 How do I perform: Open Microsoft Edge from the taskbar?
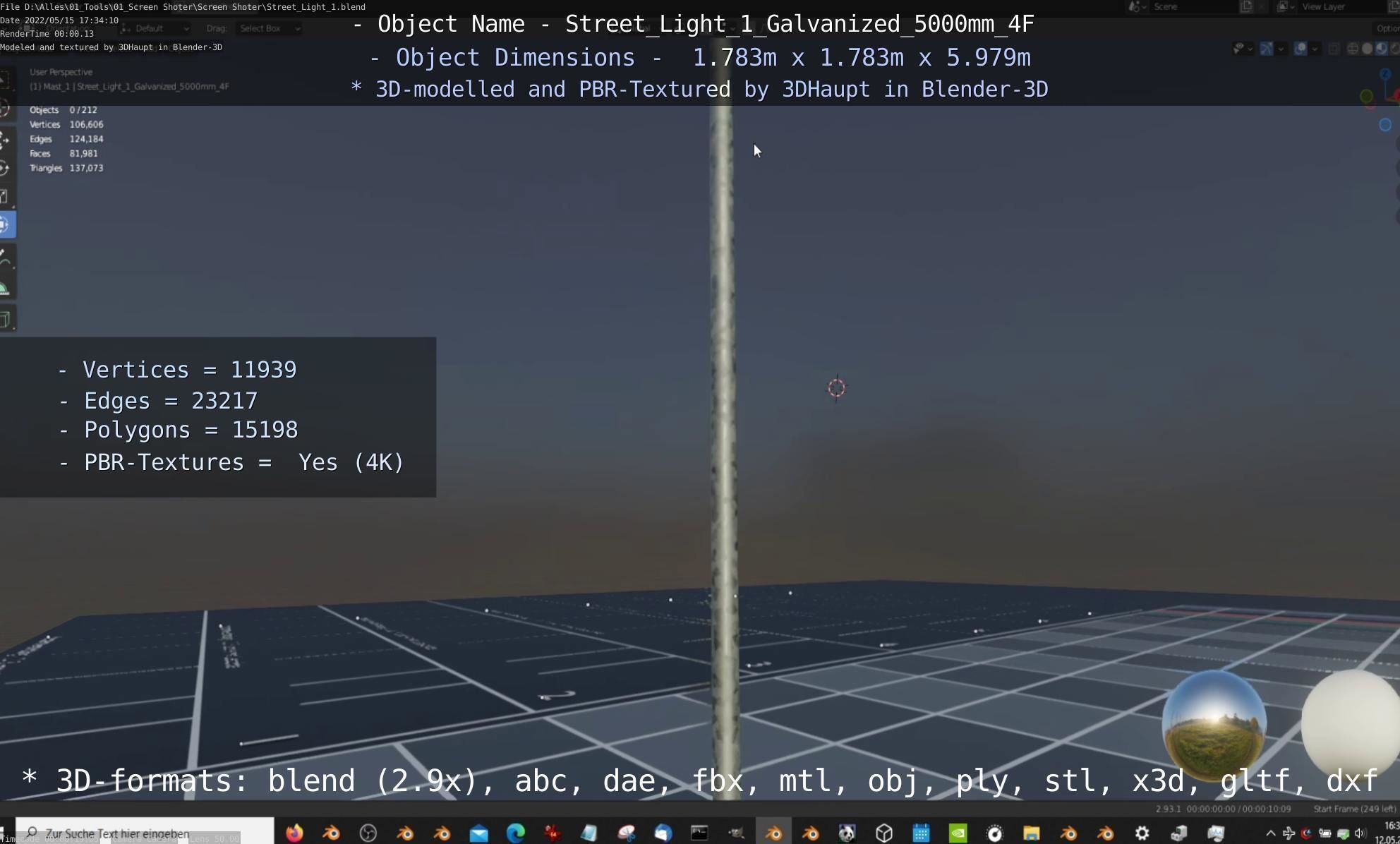(x=516, y=833)
